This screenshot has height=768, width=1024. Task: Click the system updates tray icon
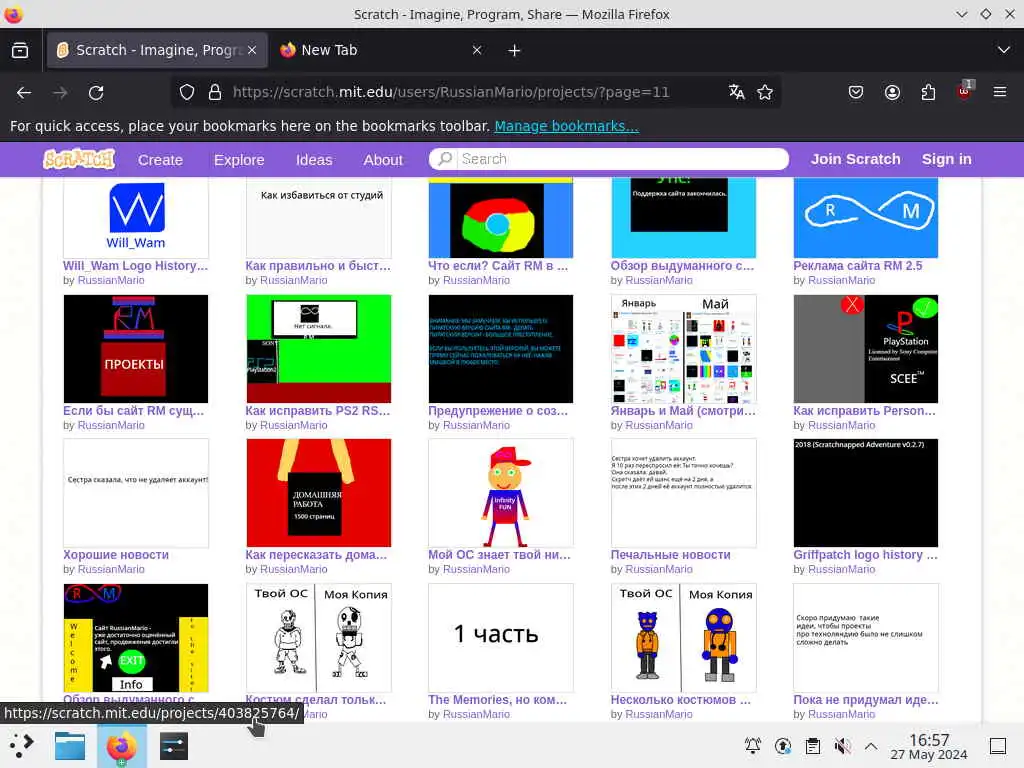pos(782,746)
